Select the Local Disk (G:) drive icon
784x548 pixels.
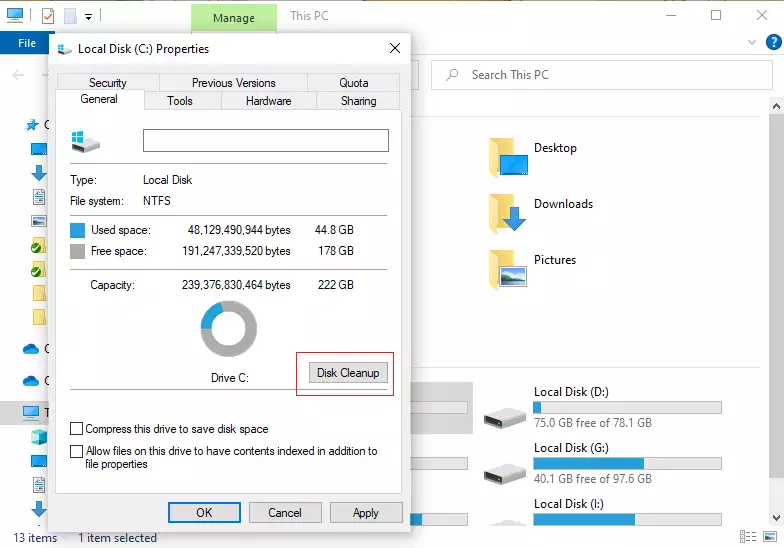(x=505, y=474)
